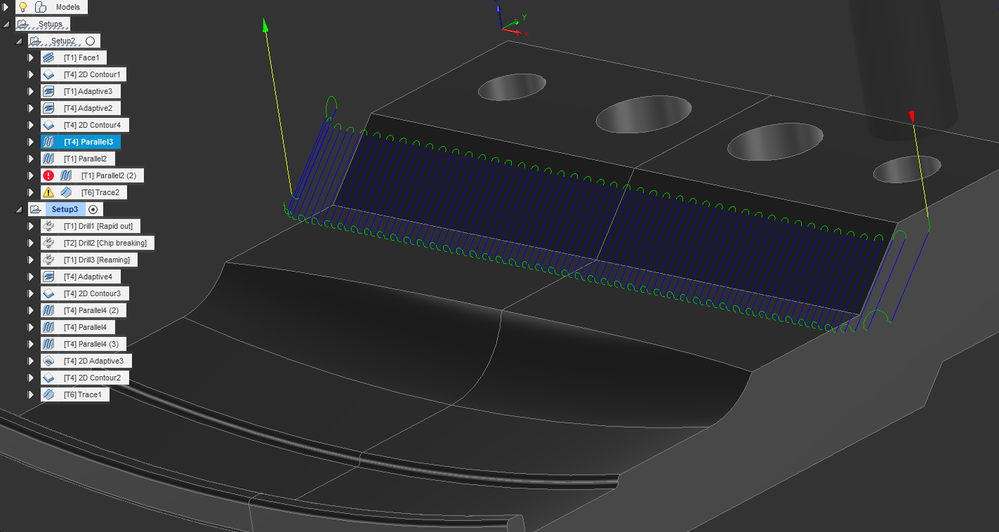The width and height of the screenshot is (999, 532).
Task: Toggle the Models lightbulb visibility icon
Action: (24, 7)
